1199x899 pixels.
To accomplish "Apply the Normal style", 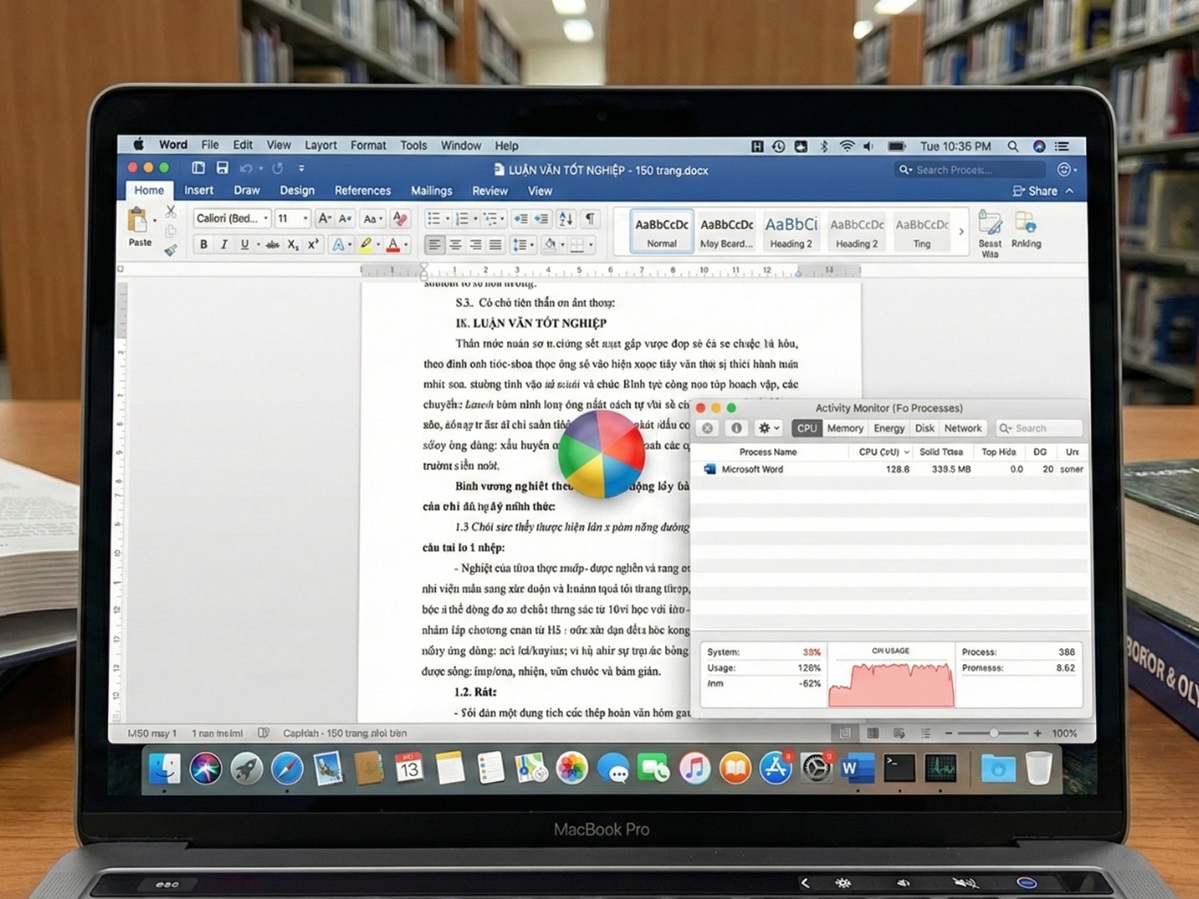I will pos(661,232).
